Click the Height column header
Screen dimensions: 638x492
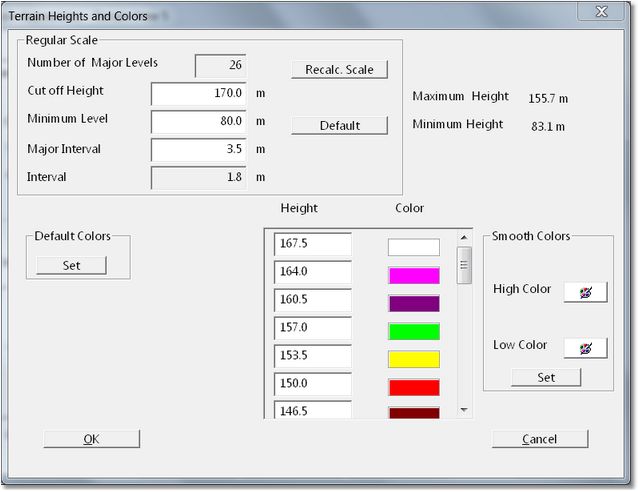pos(299,208)
